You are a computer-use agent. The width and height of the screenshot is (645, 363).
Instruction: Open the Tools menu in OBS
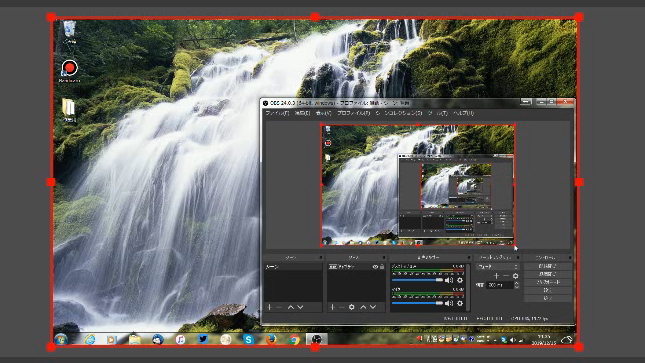pyautogui.click(x=438, y=113)
